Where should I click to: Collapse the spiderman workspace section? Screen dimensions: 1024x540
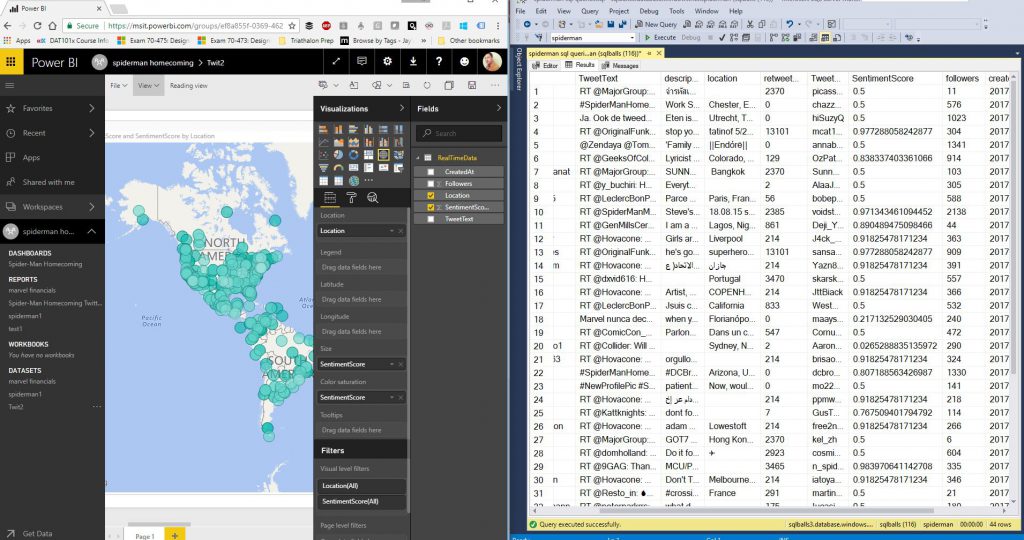pos(91,231)
